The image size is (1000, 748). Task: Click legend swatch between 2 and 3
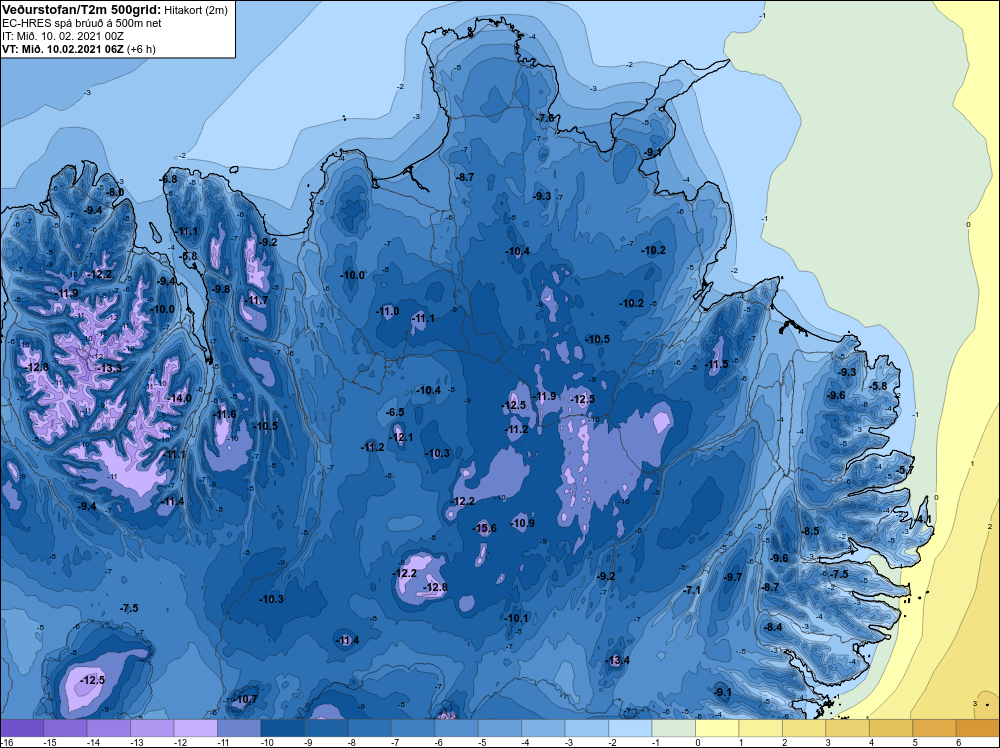pos(804,728)
